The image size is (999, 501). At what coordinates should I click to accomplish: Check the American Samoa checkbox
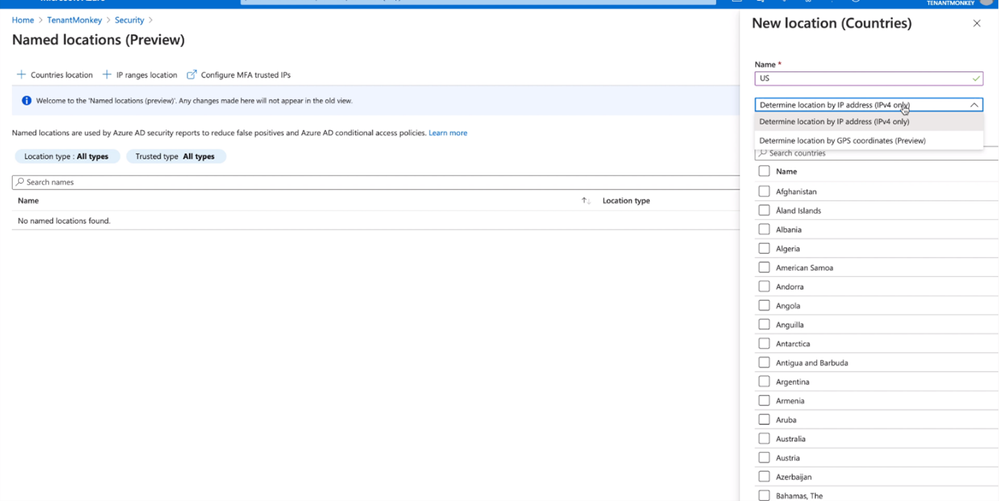[764, 268]
